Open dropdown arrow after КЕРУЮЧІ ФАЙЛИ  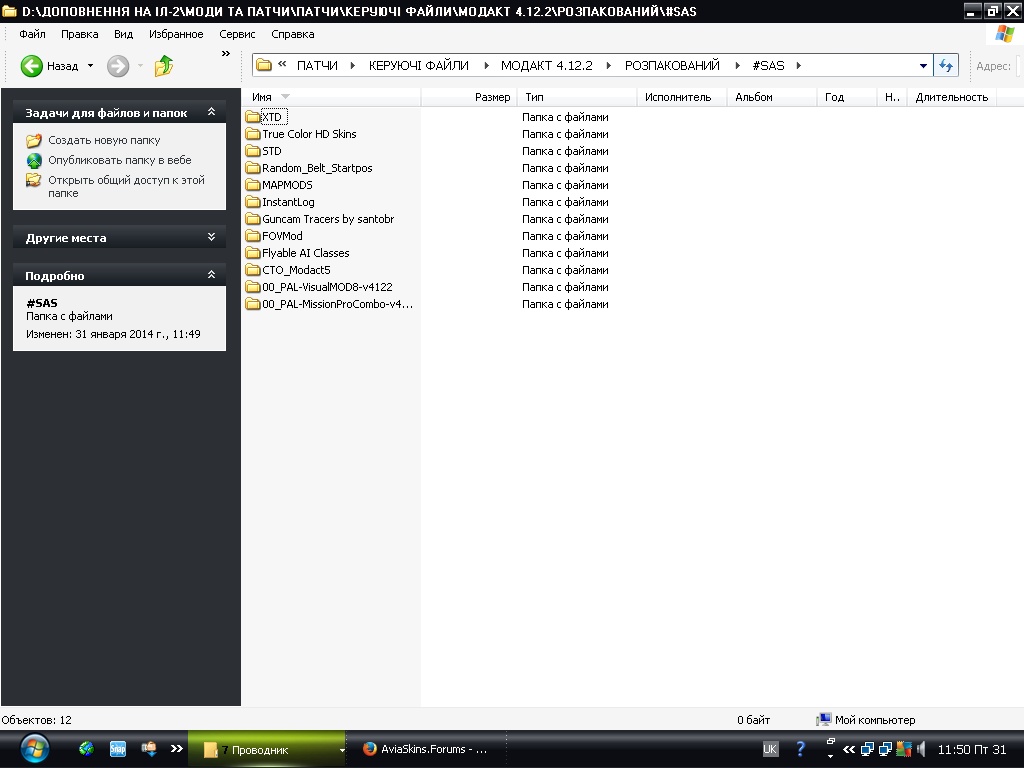point(486,65)
